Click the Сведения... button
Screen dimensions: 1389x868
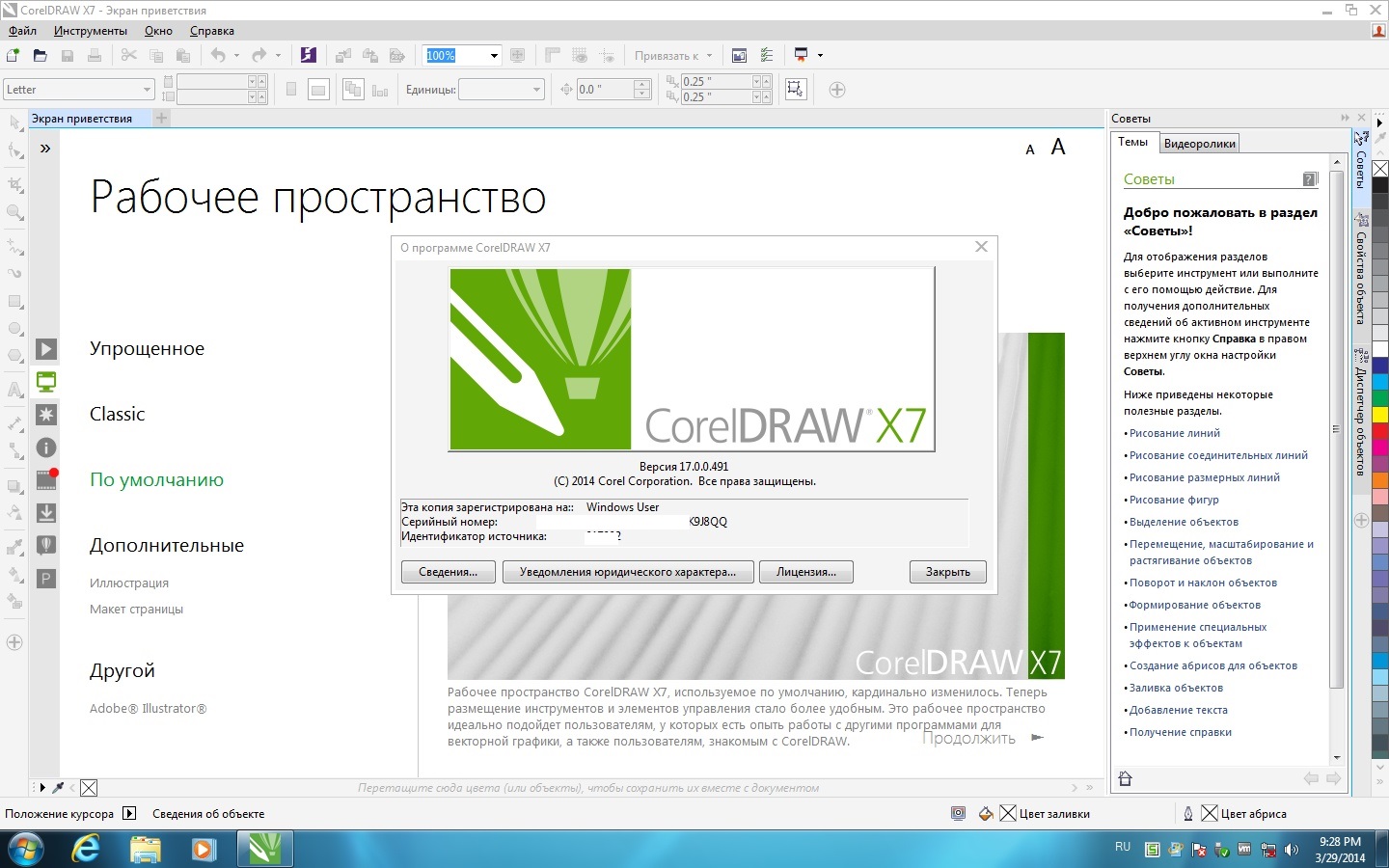click(449, 572)
